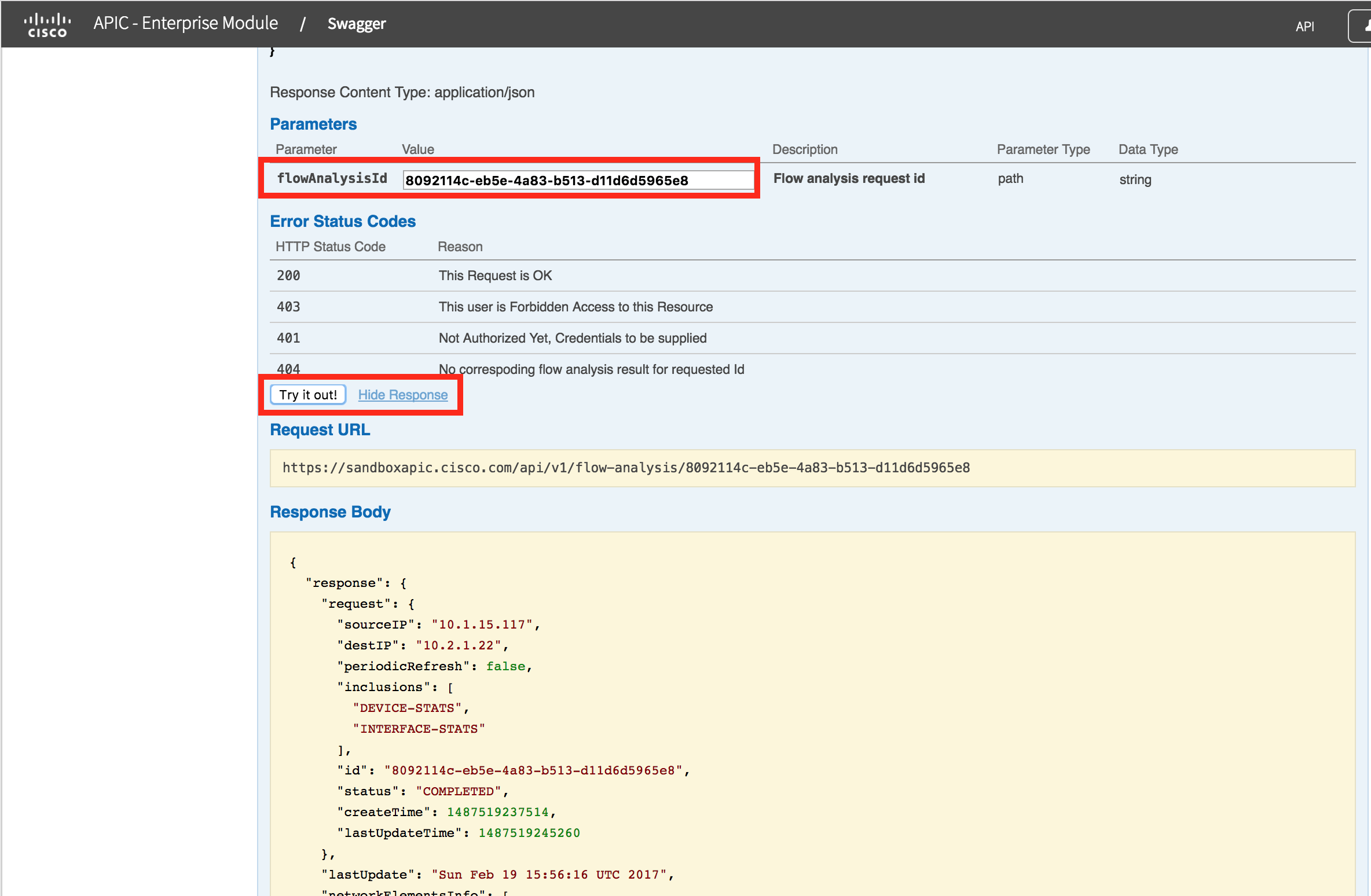The height and width of the screenshot is (896, 1371).
Task: Click the 403 status code cell
Action: point(288,307)
